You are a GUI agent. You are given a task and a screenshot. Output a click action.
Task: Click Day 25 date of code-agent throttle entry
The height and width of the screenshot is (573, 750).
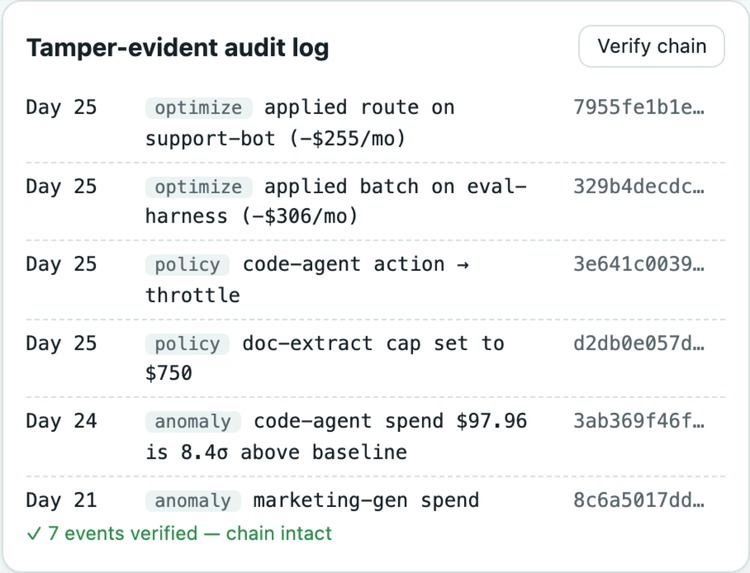point(62,264)
